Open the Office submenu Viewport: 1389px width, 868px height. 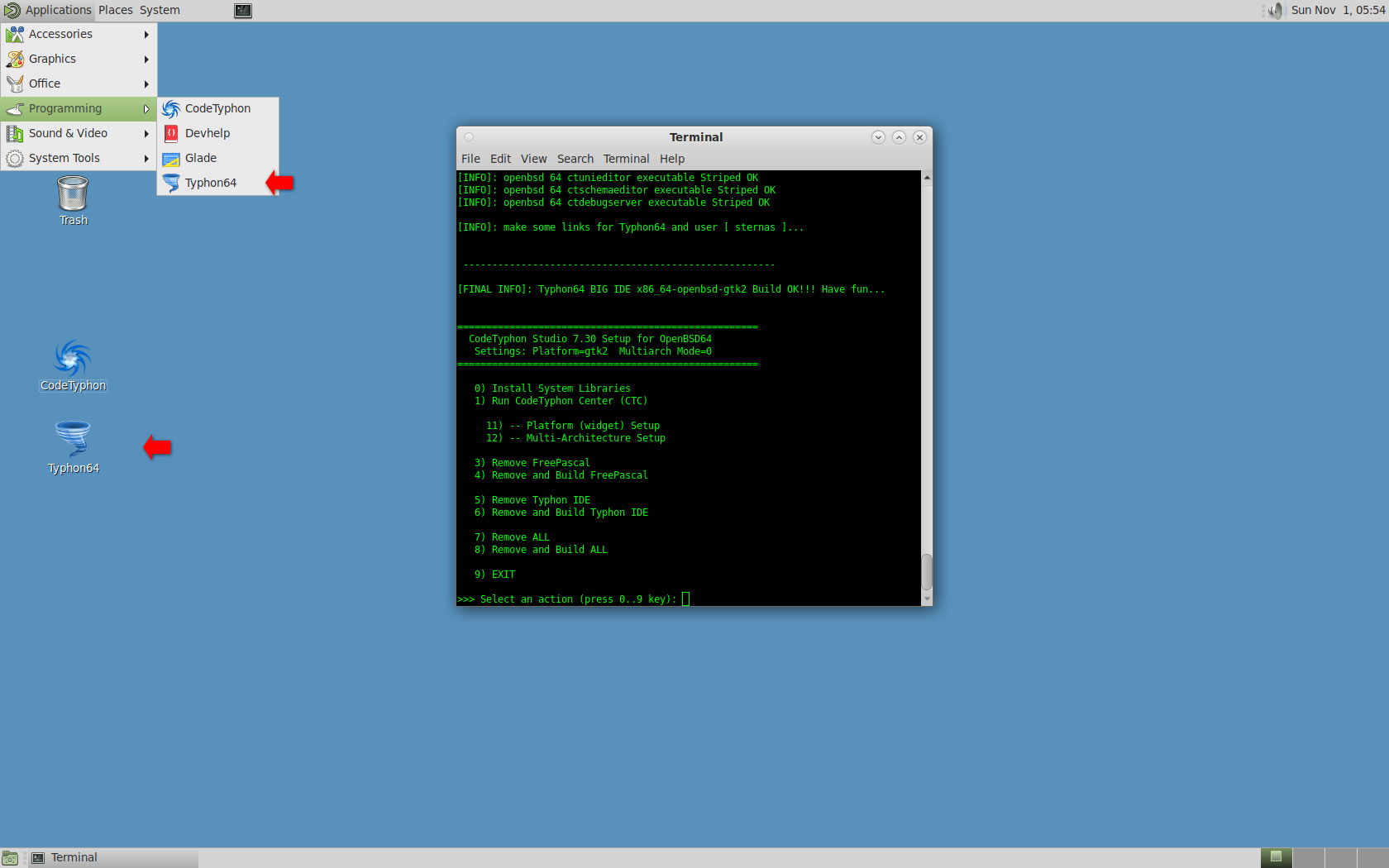pyautogui.click(x=79, y=83)
